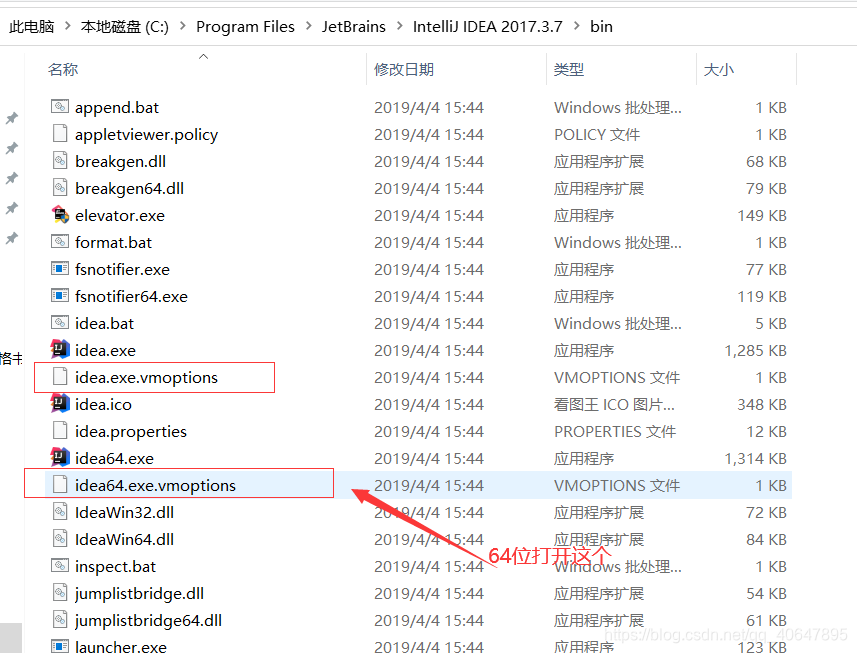Navigate to Program Files breadcrumb
The width and height of the screenshot is (857, 653).
coord(245,26)
